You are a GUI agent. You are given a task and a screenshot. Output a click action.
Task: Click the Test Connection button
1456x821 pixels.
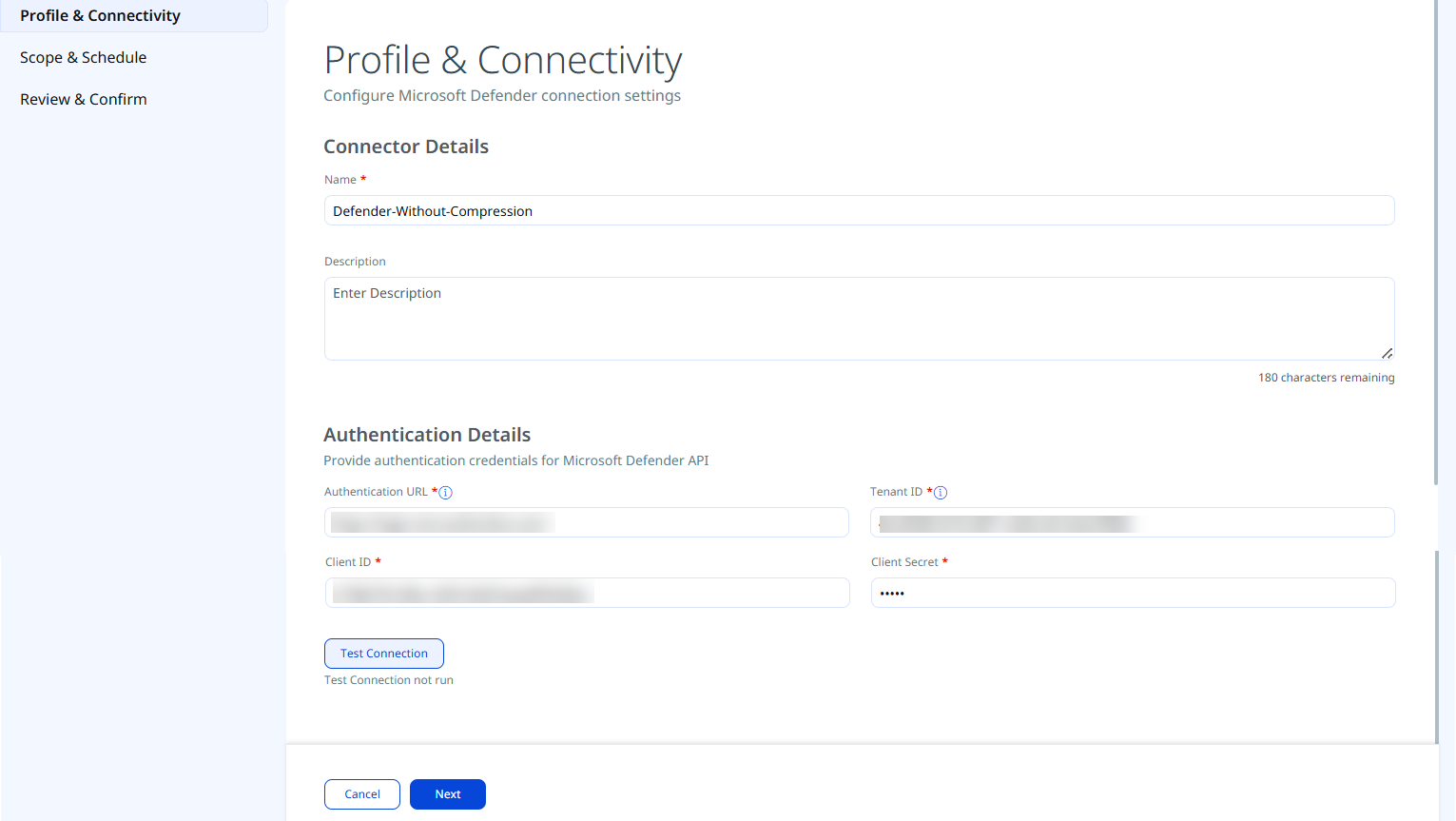(x=384, y=654)
